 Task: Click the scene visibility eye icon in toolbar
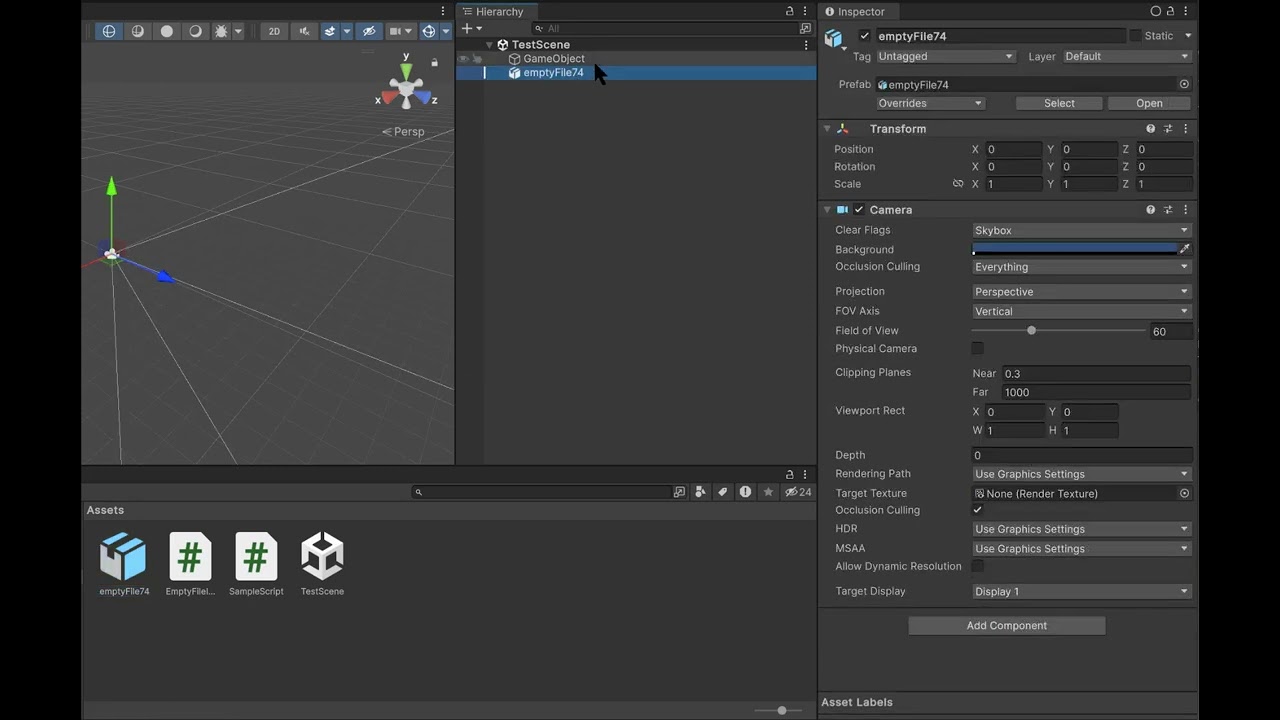(x=369, y=31)
